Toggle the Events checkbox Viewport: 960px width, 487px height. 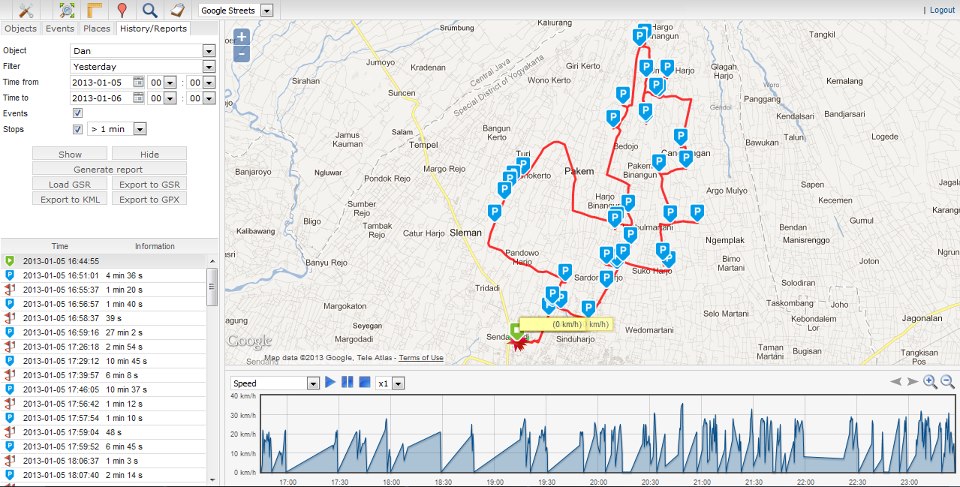[78, 113]
